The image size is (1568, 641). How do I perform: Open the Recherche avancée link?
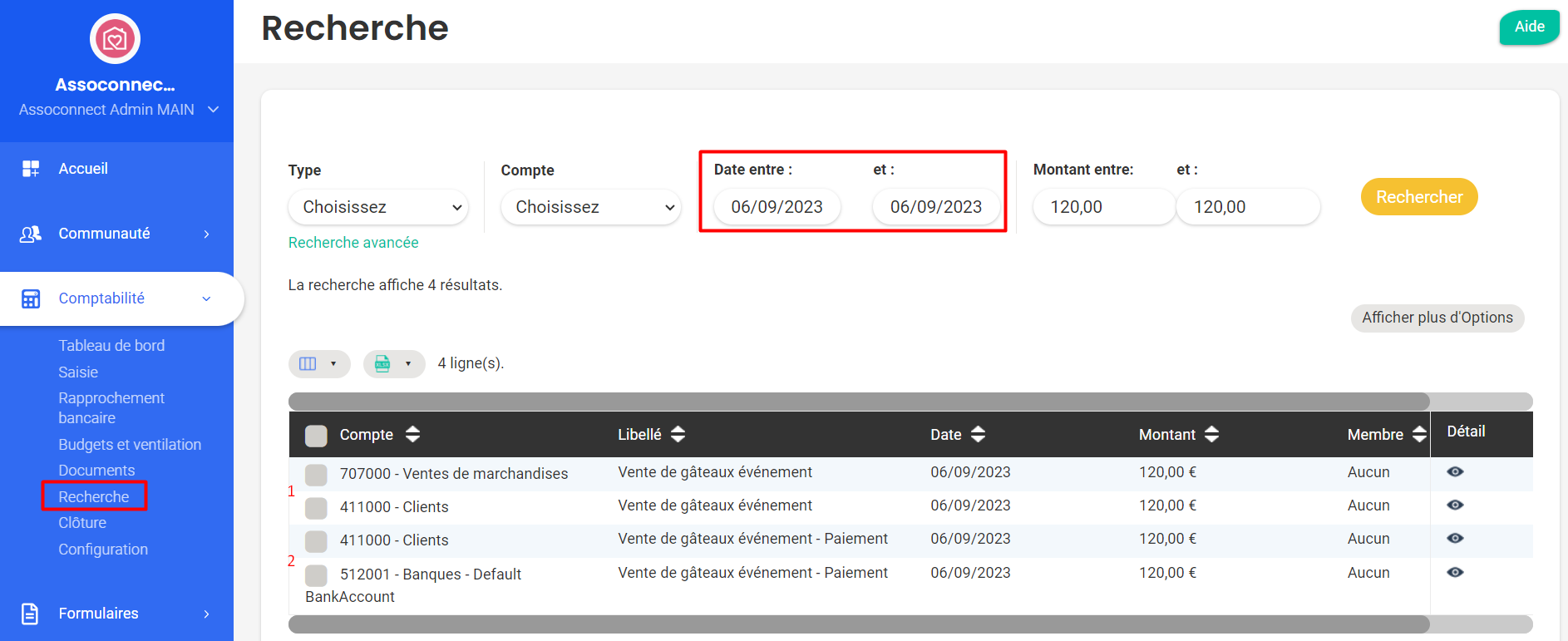click(353, 243)
